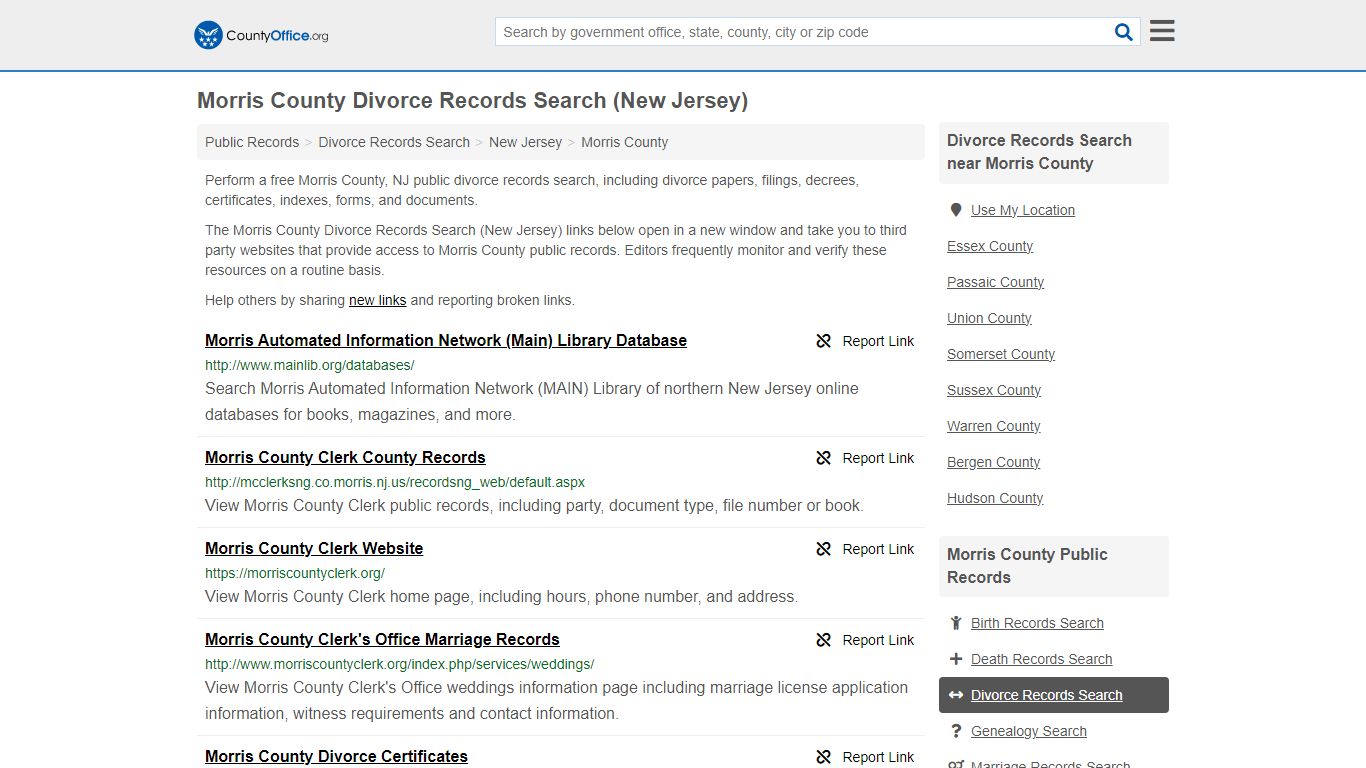The width and height of the screenshot is (1366, 768).
Task: Select highlighted Divorce Records Search item
Action: (1054, 695)
